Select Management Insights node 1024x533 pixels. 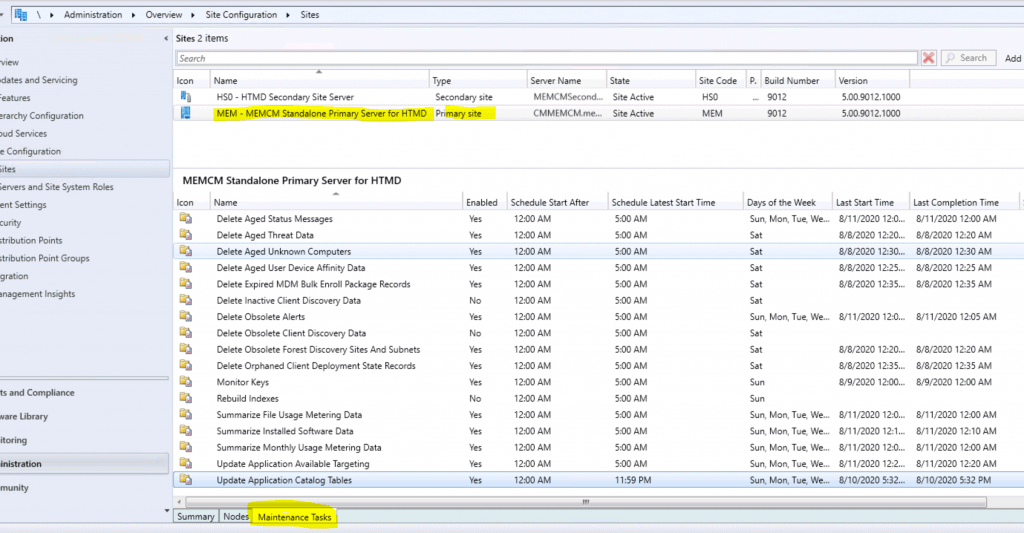[x=38, y=294]
